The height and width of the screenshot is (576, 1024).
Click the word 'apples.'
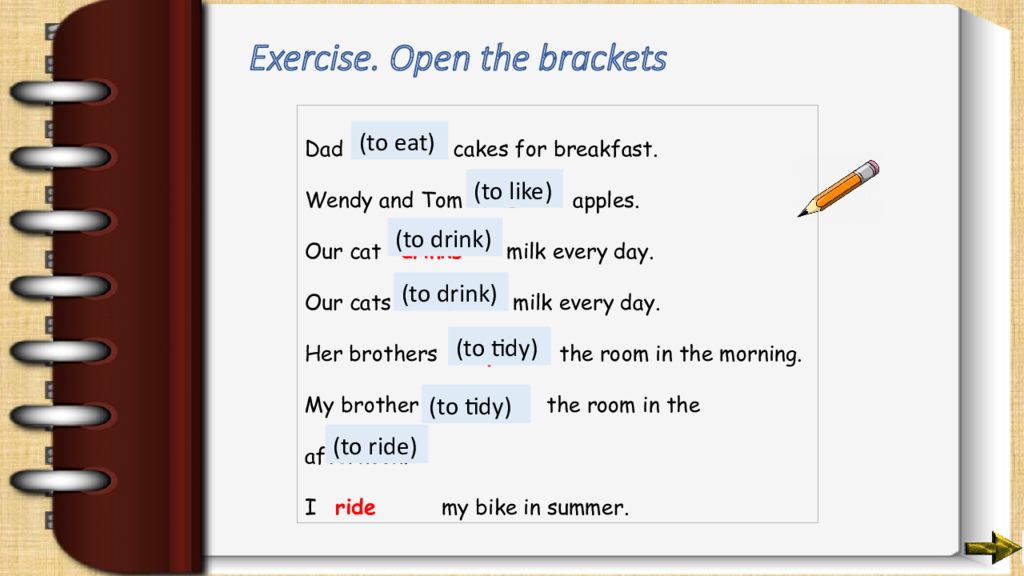click(605, 200)
